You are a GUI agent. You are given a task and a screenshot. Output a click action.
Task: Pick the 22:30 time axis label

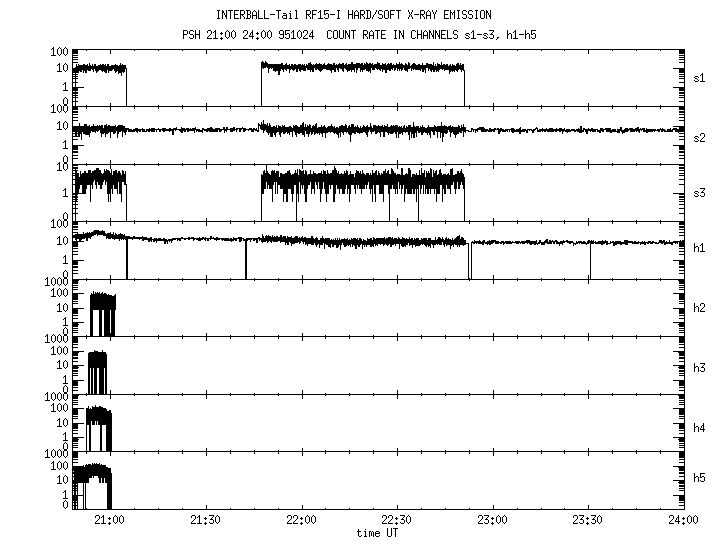tap(397, 521)
